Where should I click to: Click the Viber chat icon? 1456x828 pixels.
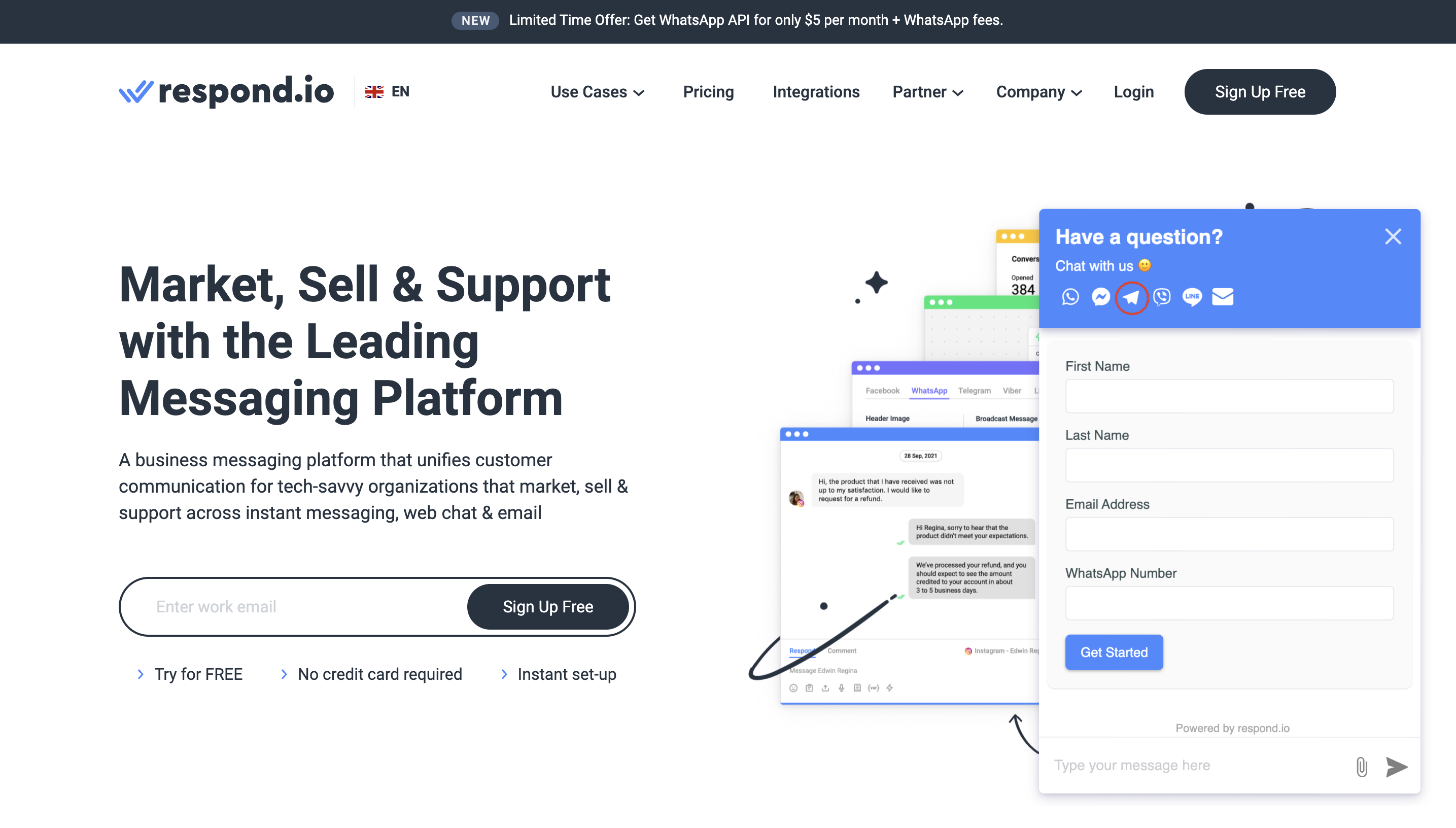pyautogui.click(x=1162, y=297)
